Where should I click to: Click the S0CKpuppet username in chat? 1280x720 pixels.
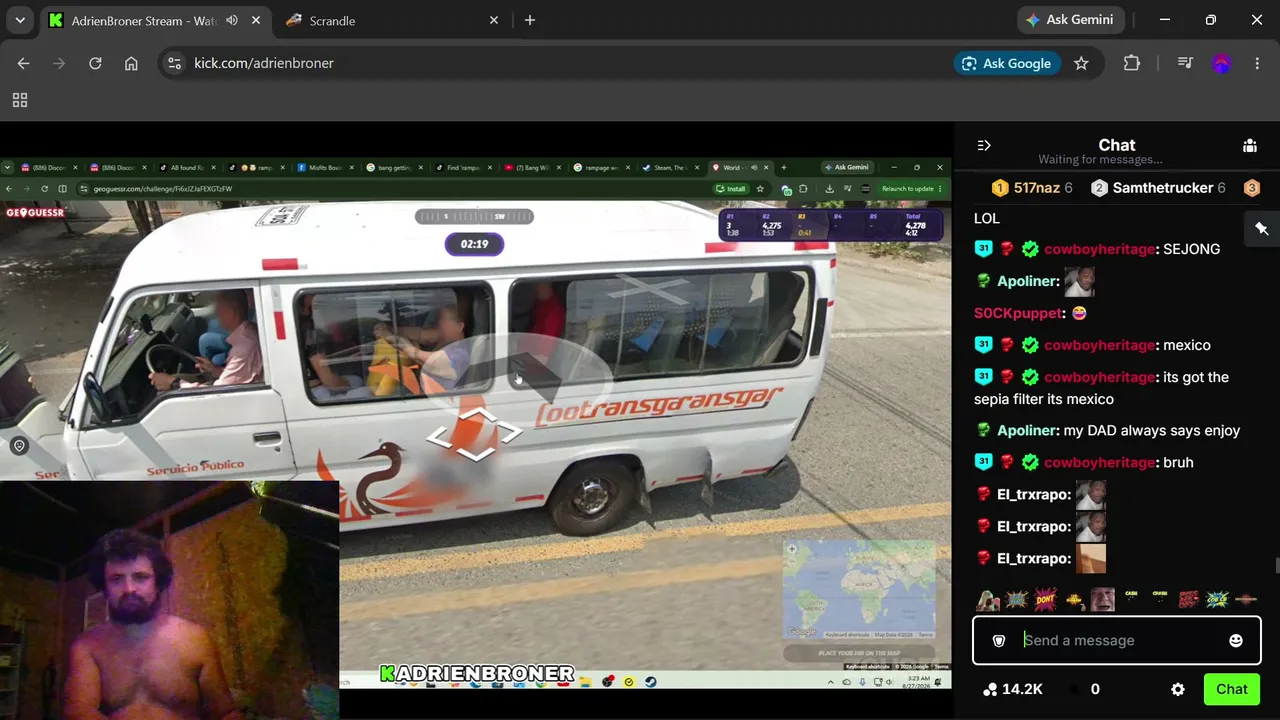tap(1018, 313)
